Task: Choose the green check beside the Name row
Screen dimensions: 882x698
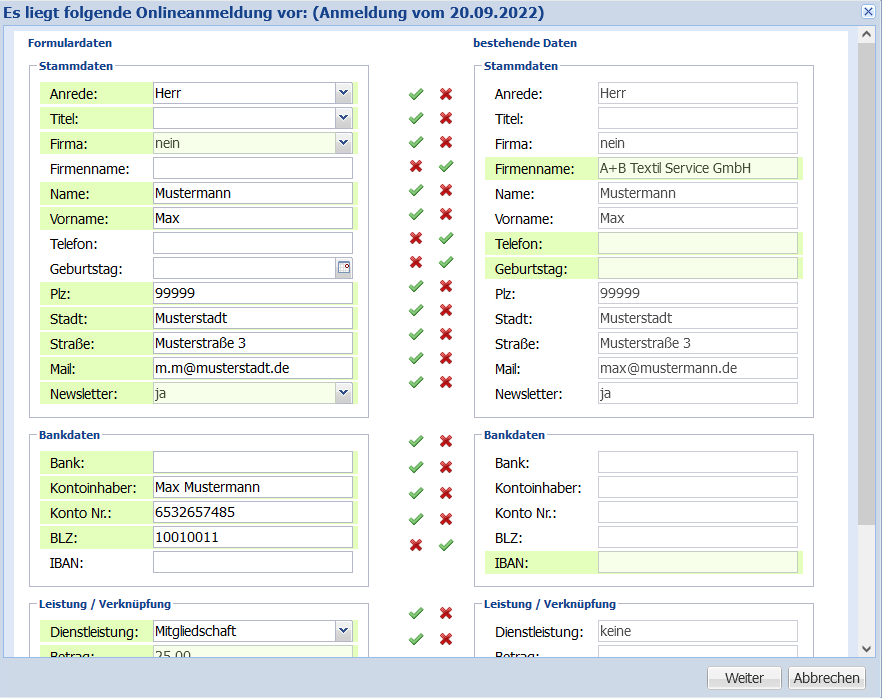Action: pyautogui.click(x=416, y=190)
